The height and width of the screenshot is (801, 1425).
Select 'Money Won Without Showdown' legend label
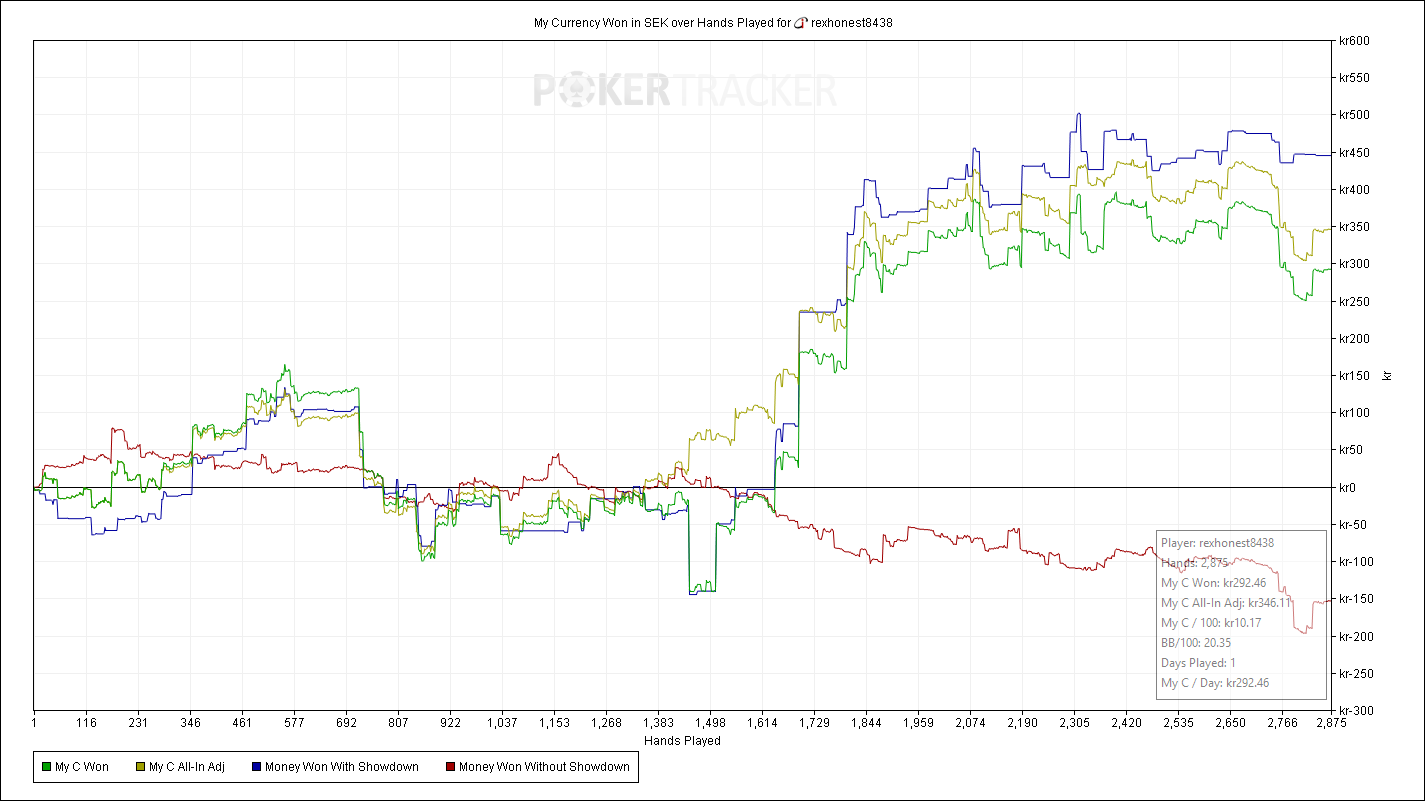[544, 767]
